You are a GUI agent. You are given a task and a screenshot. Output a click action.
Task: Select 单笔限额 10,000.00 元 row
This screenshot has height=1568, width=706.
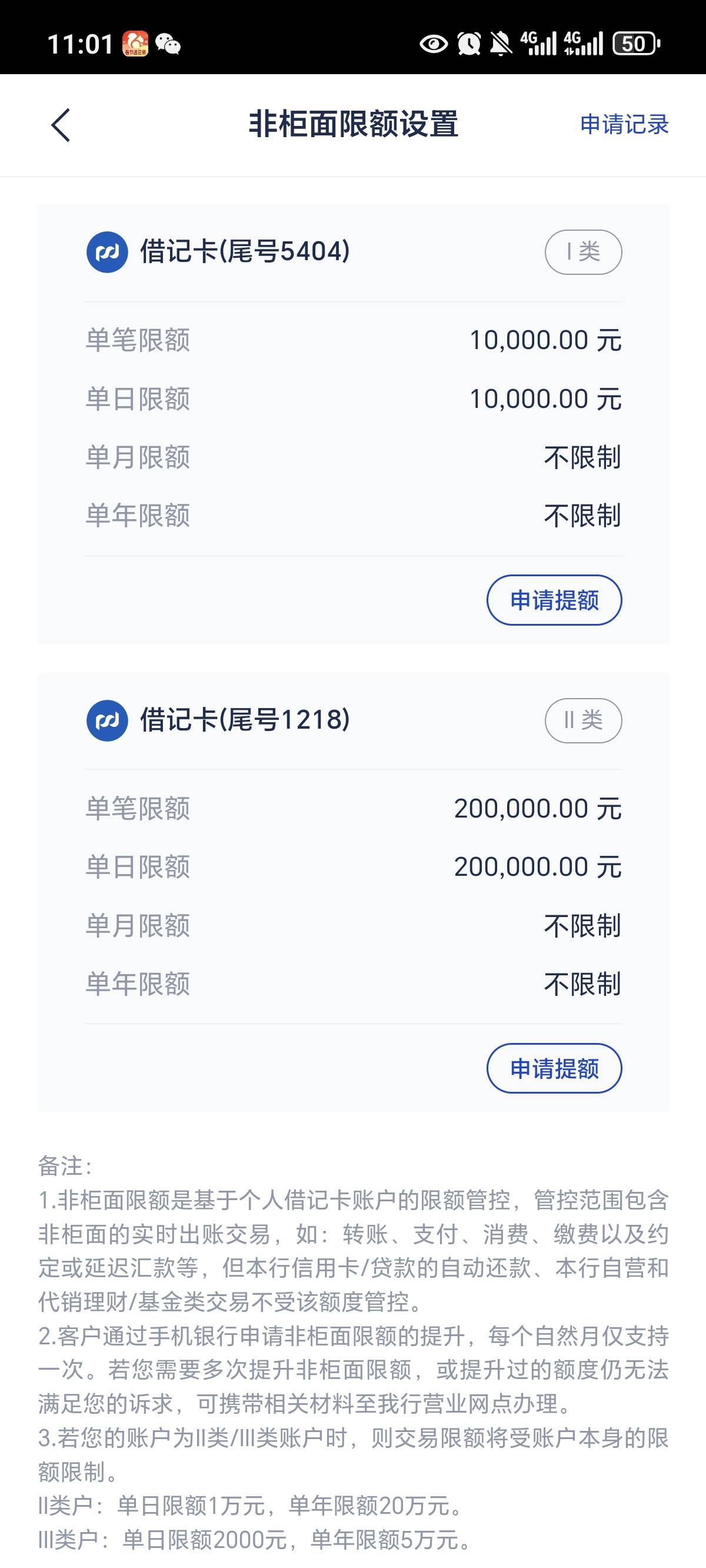[353, 340]
